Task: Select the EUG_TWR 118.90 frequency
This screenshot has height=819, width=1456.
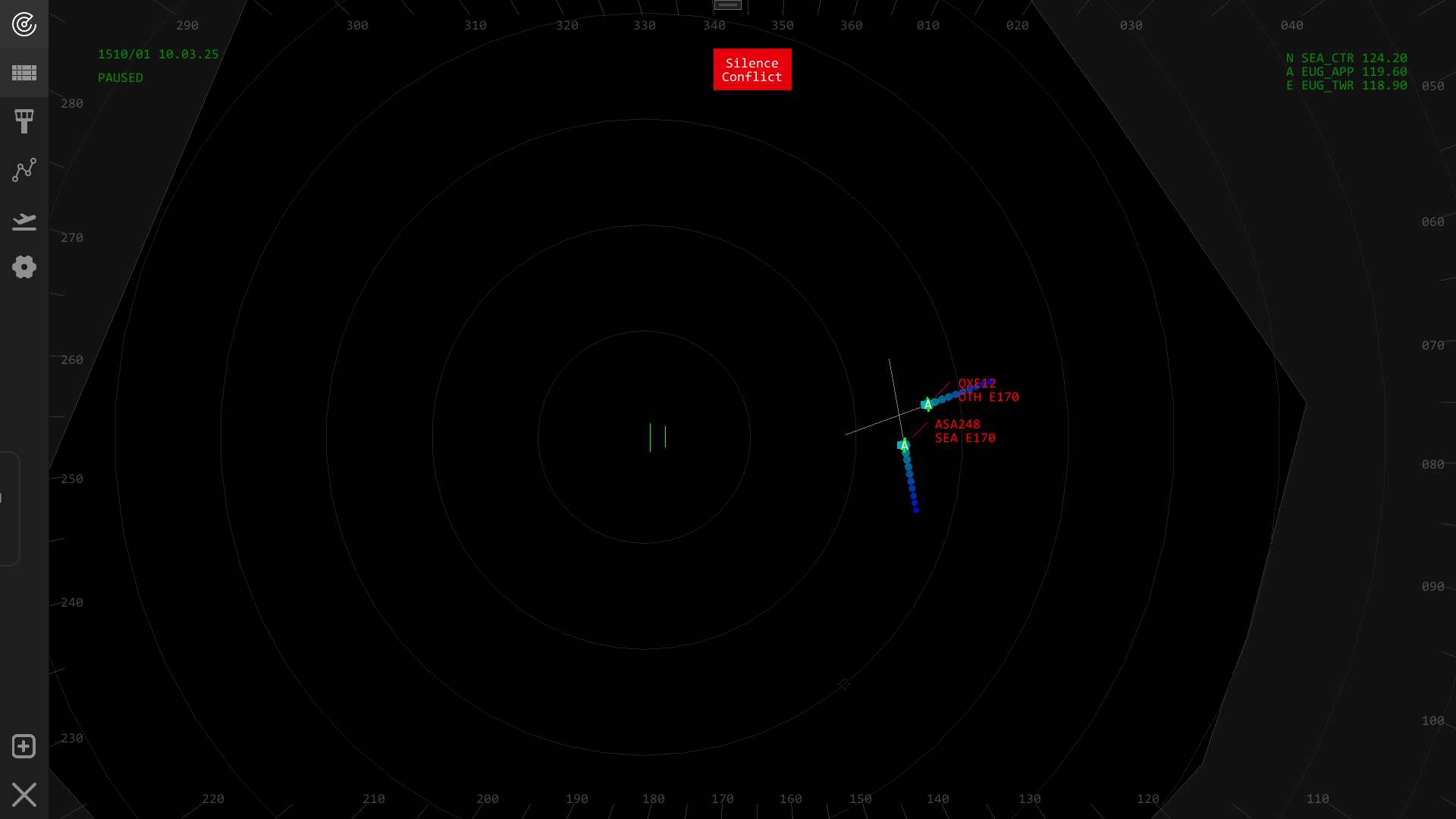Action: click(x=1347, y=86)
